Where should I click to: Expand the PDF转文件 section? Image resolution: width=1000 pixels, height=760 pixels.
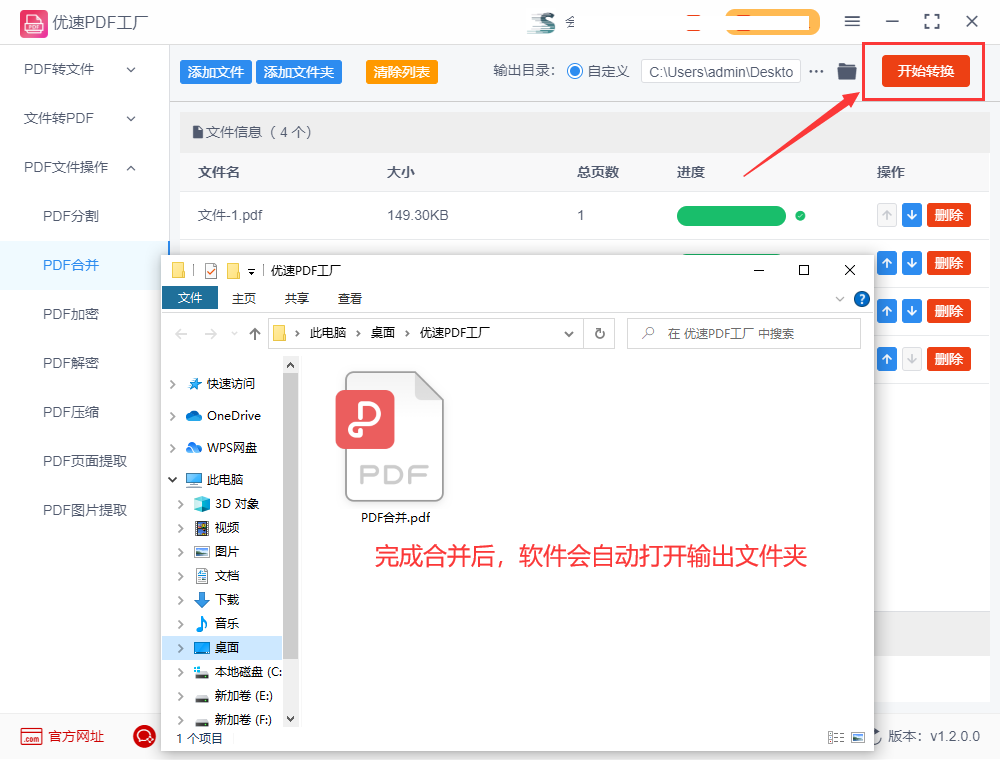[x=80, y=69]
